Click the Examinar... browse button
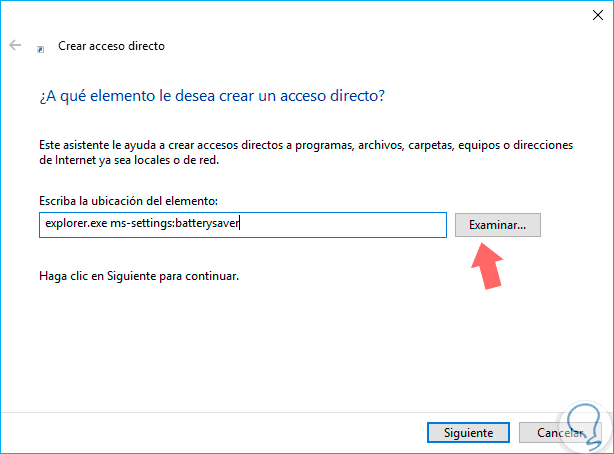614x454 pixels. (497, 225)
